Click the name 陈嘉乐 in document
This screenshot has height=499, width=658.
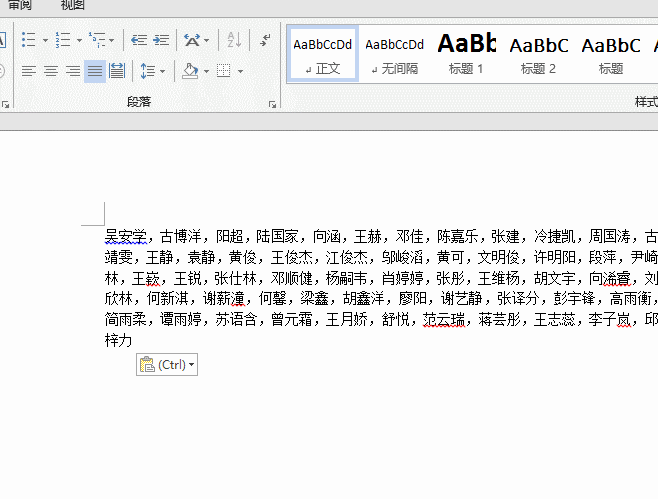(457, 236)
